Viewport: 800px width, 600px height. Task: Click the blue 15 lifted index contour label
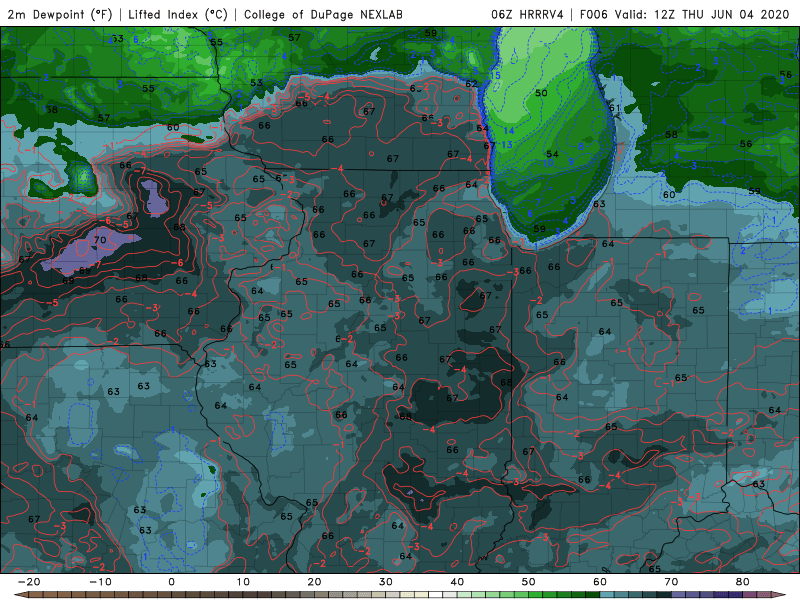[x=495, y=76]
